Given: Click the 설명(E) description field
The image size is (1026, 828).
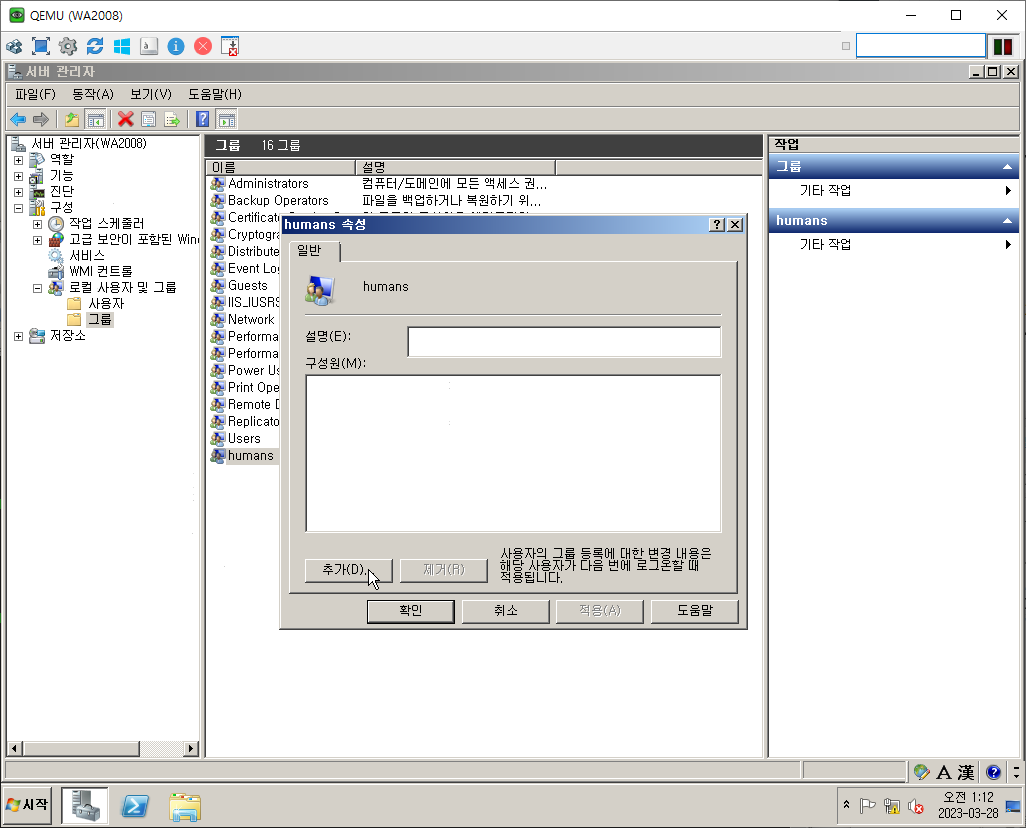Looking at the screenshot, I should [564, 342].
